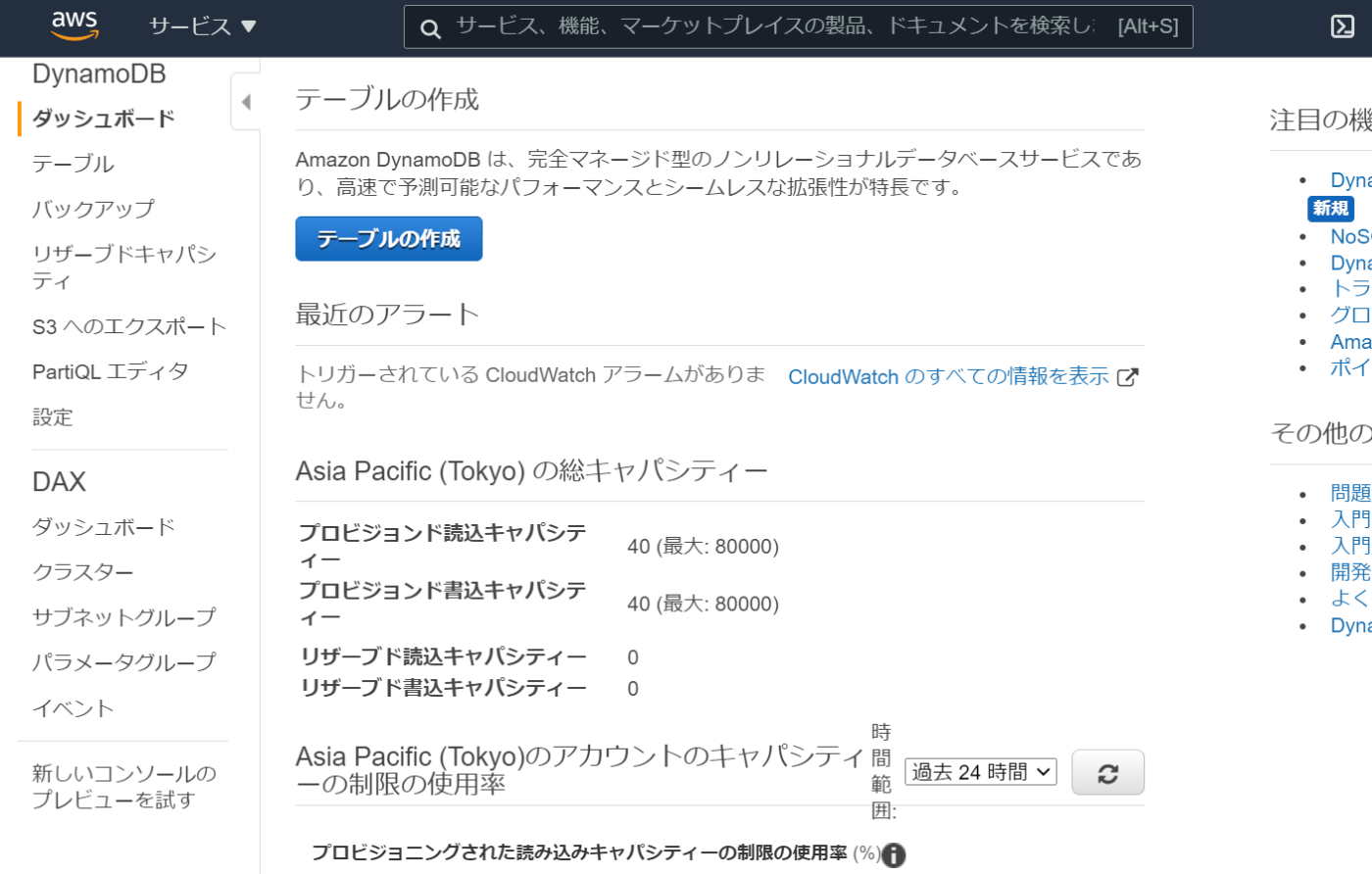Click 40 (最大: 80000) for 書込キャパシティー
1372x874 pixels.
click(704, 605)
